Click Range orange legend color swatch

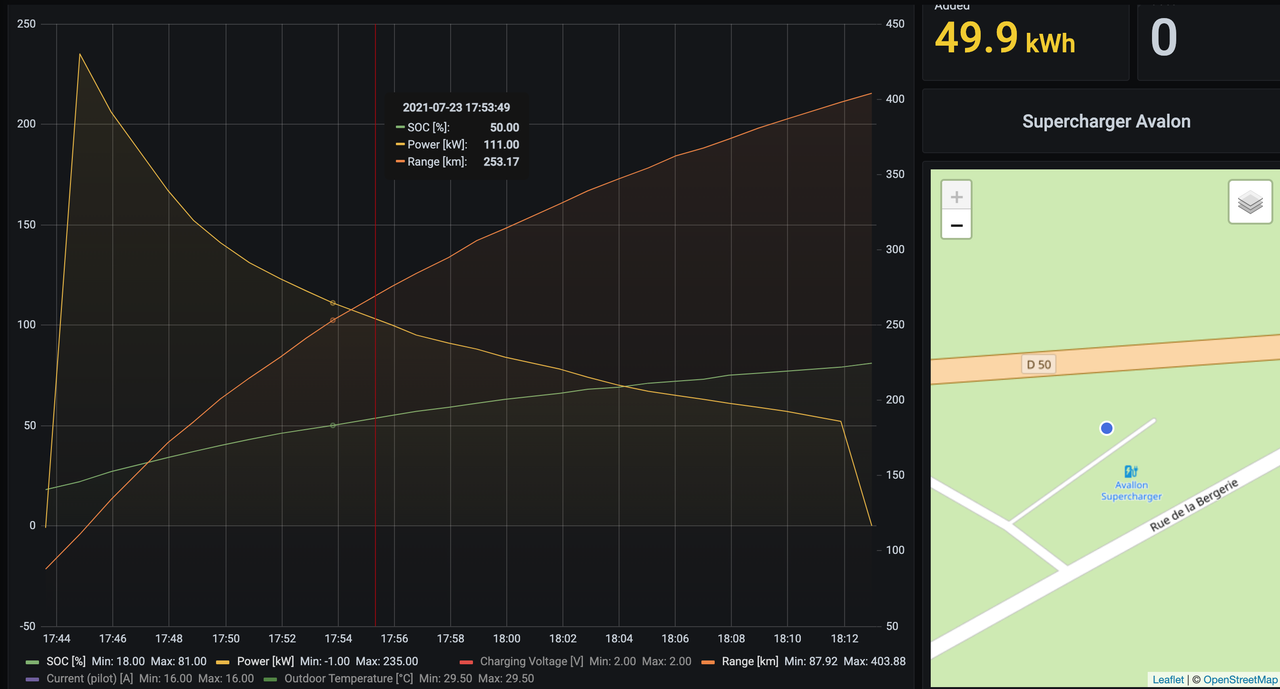click(709, 662)
